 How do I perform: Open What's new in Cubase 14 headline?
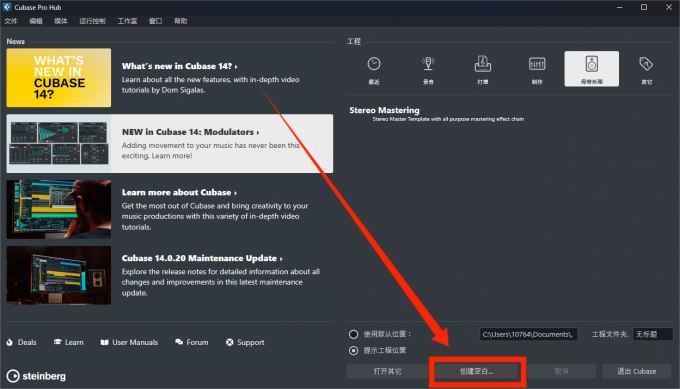point(180,66)
